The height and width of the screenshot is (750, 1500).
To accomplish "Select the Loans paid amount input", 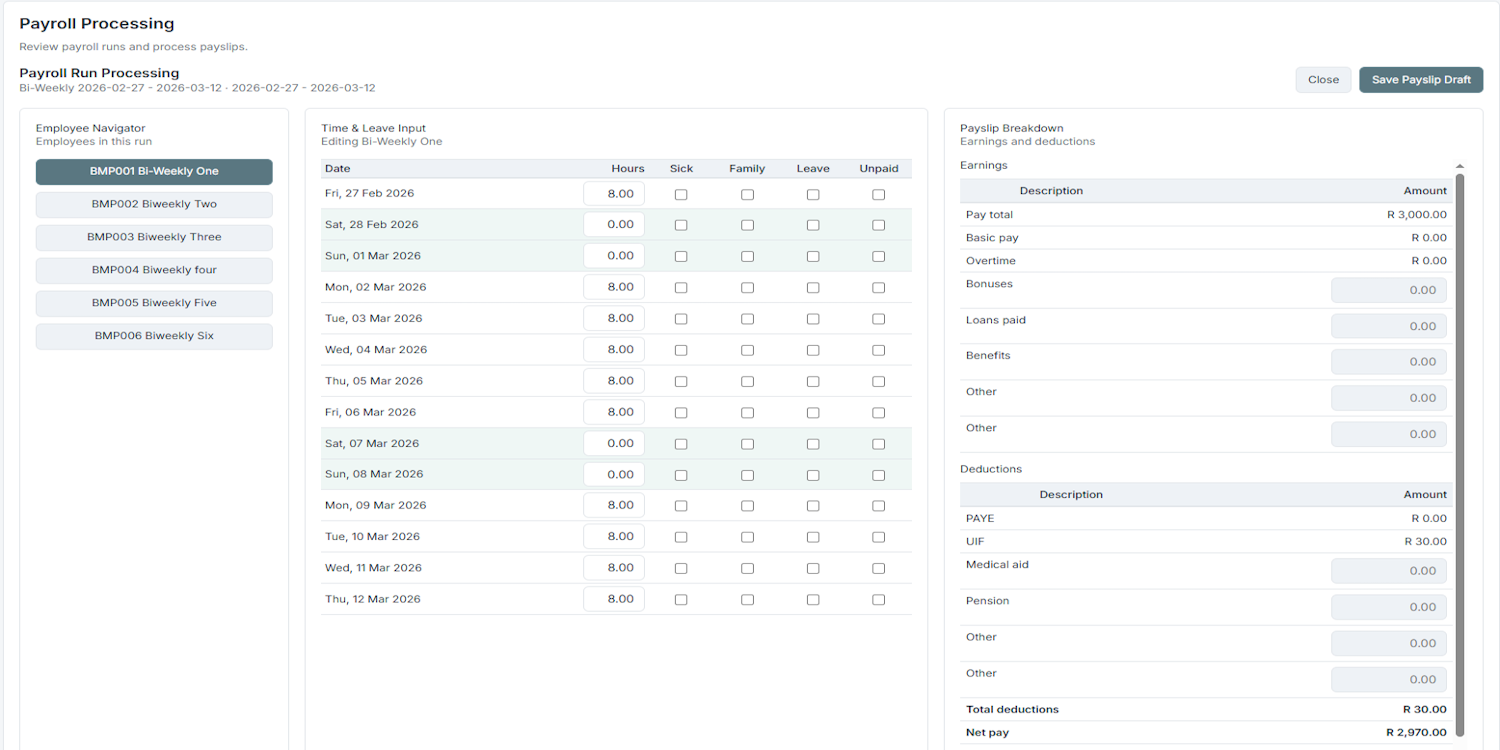I will 1389,326.
